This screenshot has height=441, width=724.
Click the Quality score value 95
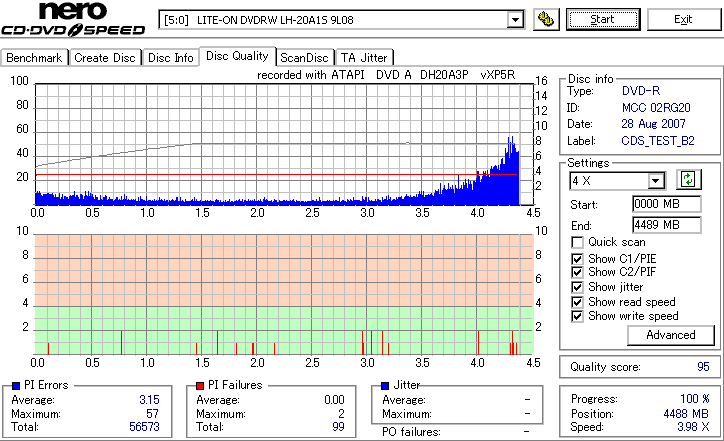pyautogui.click(x=703, y=367)
